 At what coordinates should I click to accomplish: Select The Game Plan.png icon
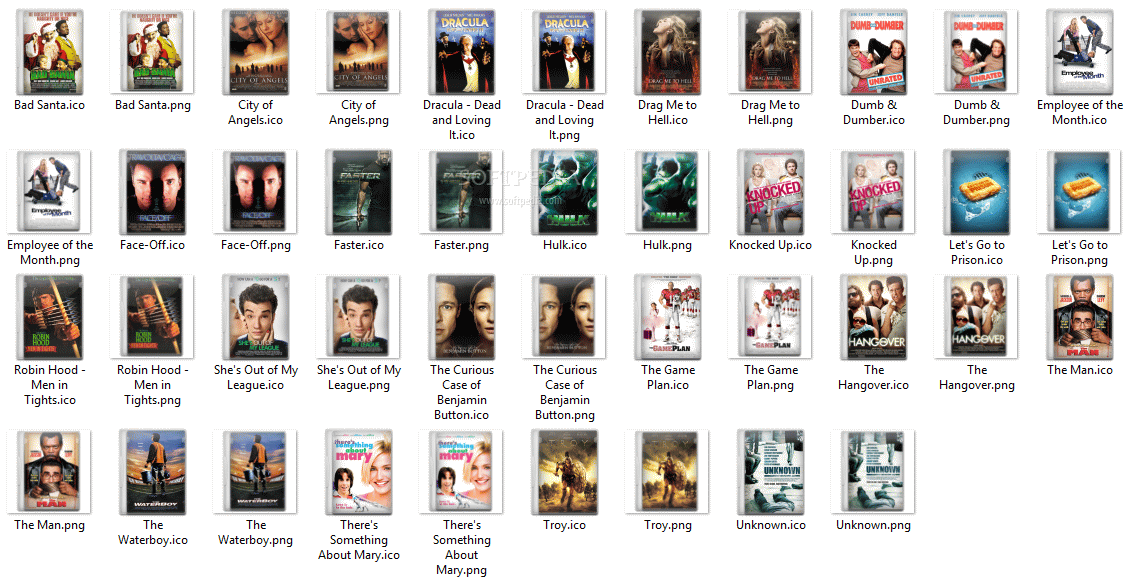coord(771,317)
